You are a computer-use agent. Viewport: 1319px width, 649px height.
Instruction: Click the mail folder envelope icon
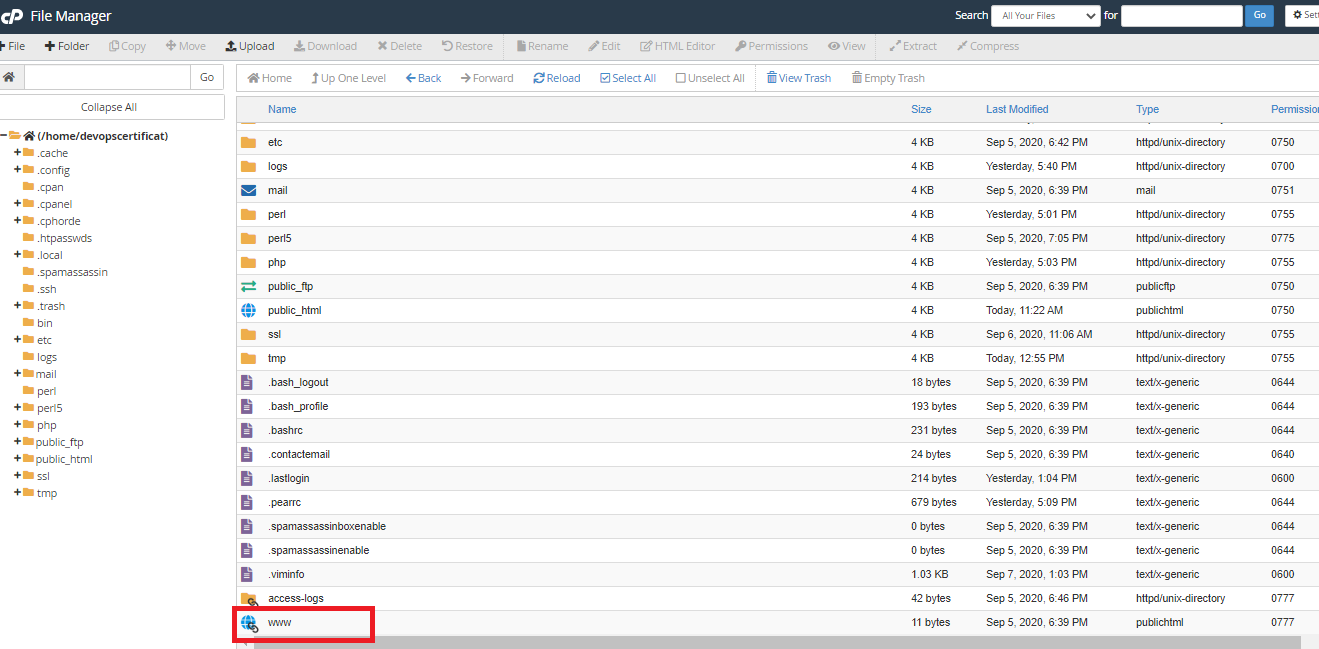(x=248, y=190)
